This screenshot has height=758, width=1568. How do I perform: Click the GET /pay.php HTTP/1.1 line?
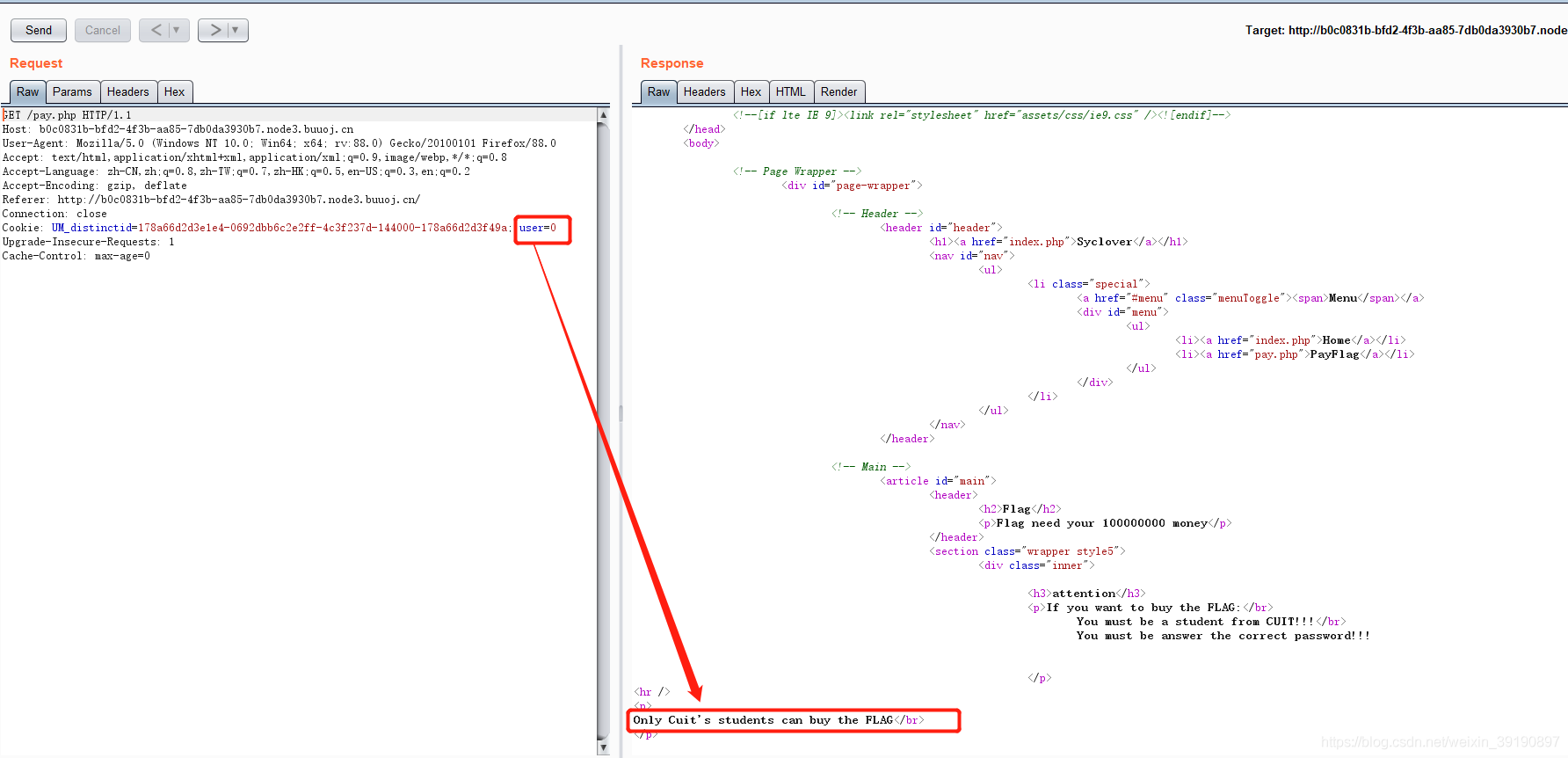[x=67, y=115]
